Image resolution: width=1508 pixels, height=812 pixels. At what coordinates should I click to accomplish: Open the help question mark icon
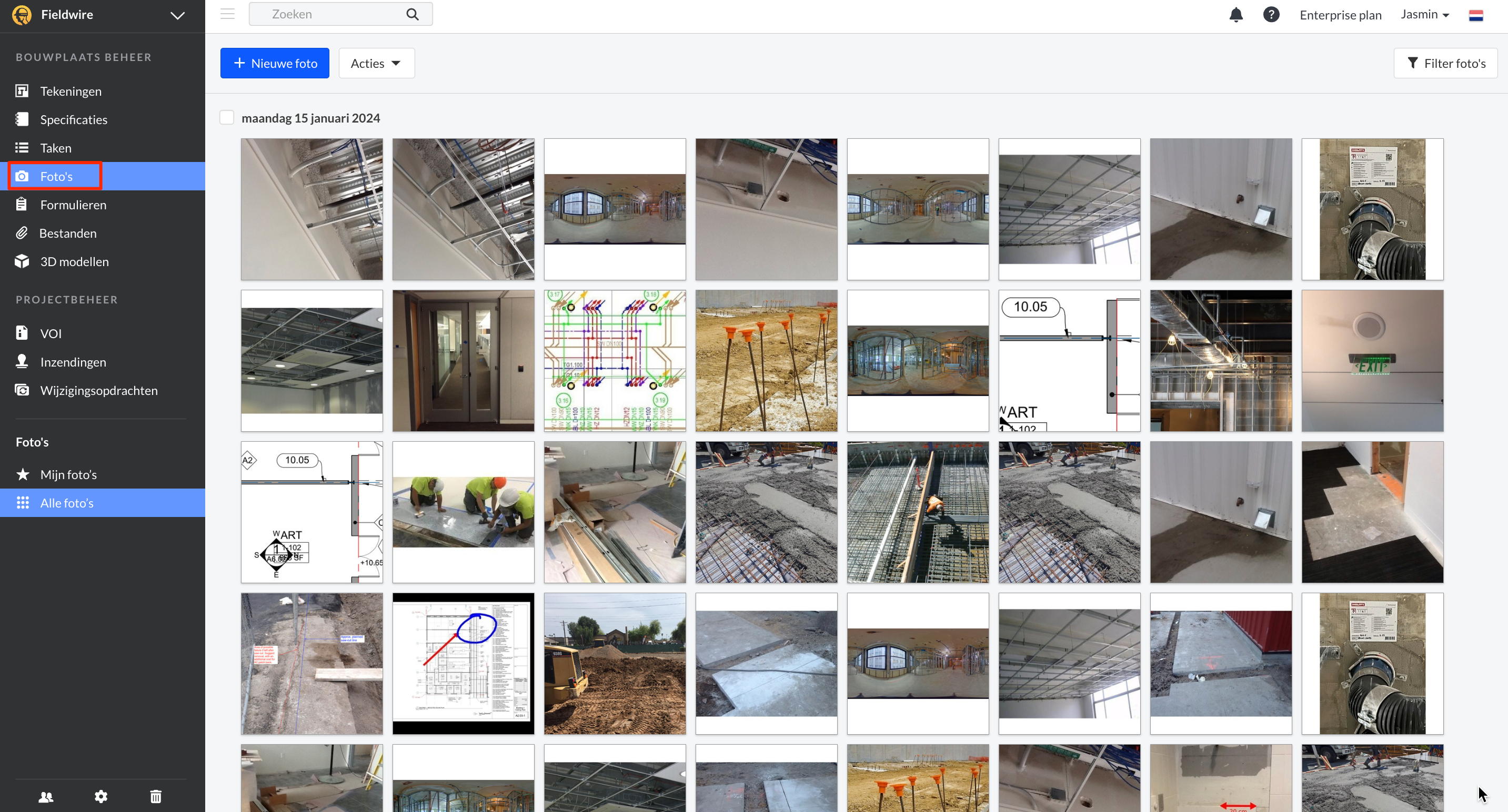(1271, 15)
